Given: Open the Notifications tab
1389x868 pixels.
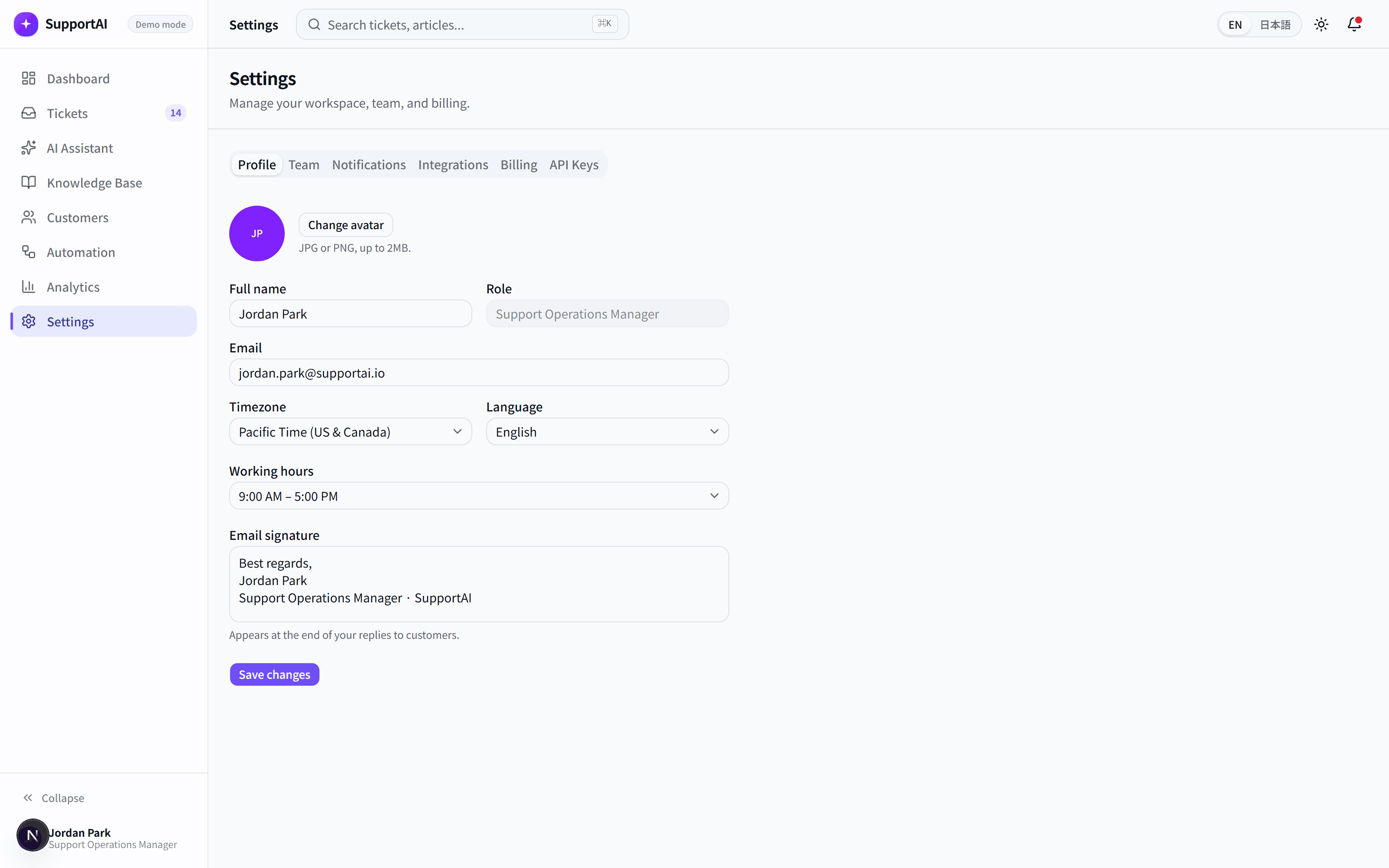Looking at the screenshot, I should 369,165.
